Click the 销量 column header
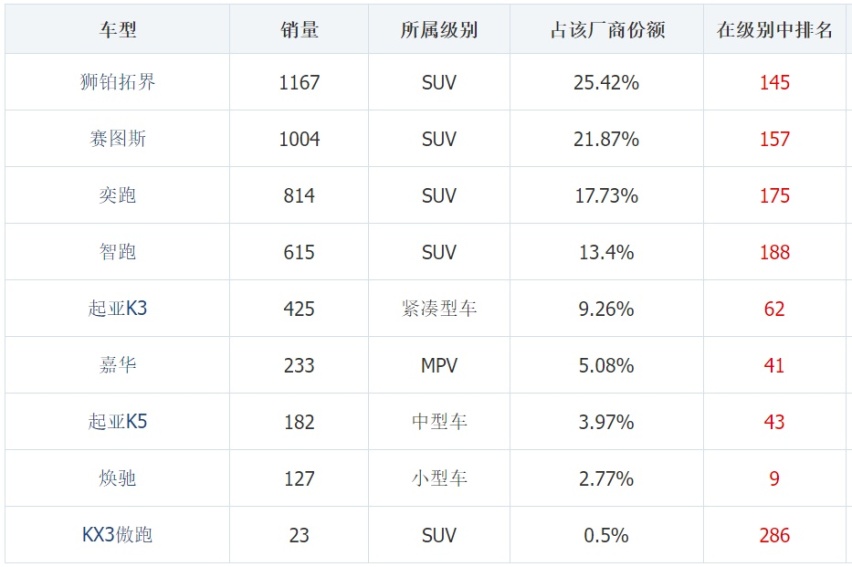The image size is (852, 567). tap(299, 29)
